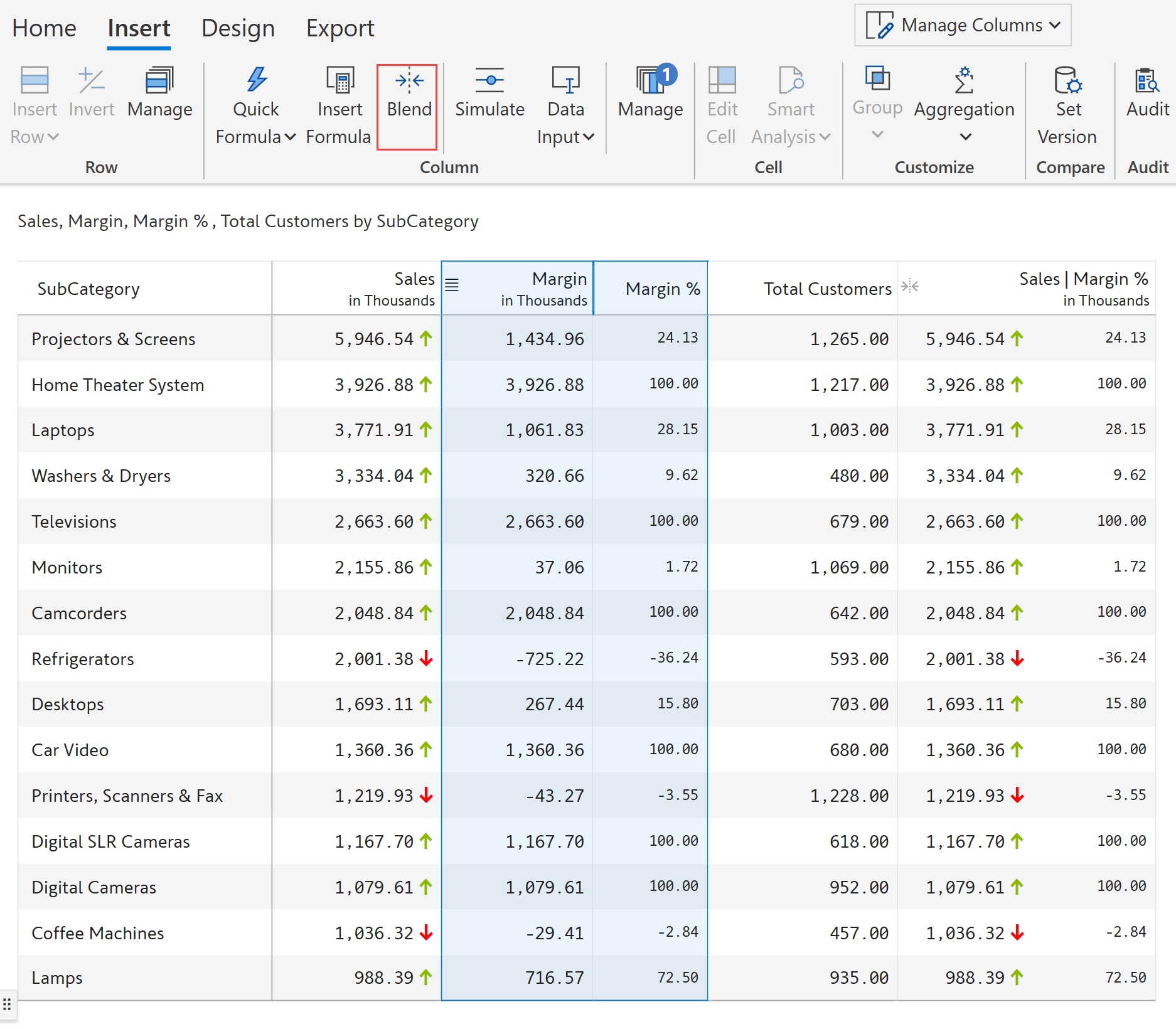Select the Margin % column header

pyautogui.click(x=662, y=289)
